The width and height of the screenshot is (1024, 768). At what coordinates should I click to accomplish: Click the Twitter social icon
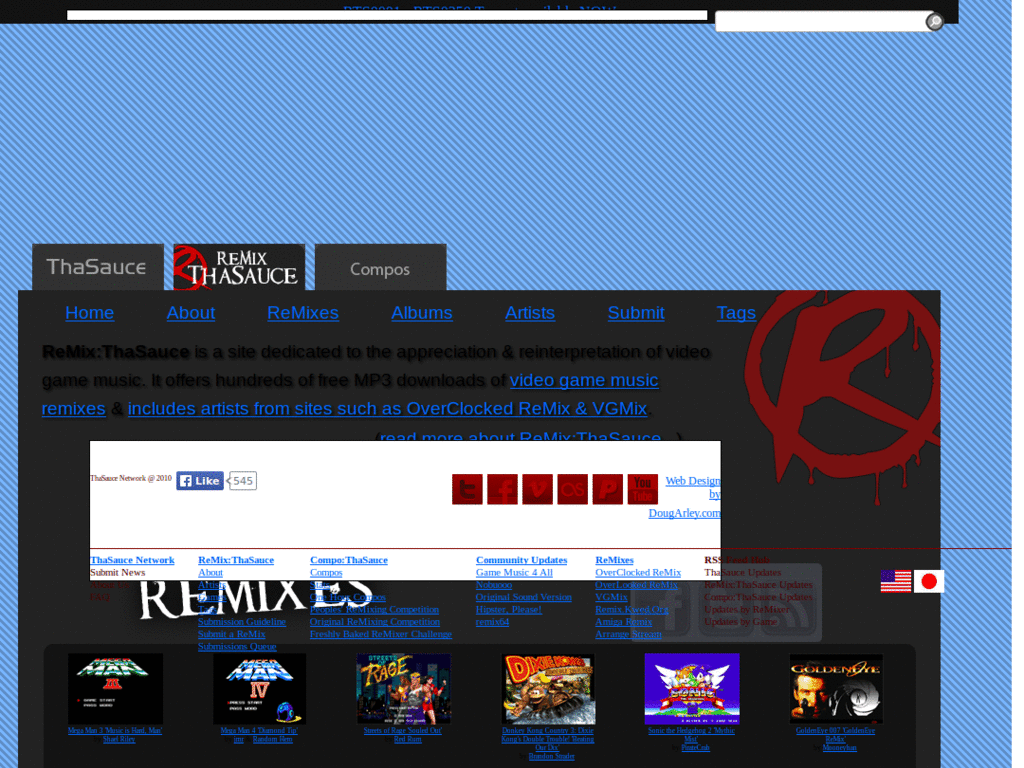(x=467, y=489)
